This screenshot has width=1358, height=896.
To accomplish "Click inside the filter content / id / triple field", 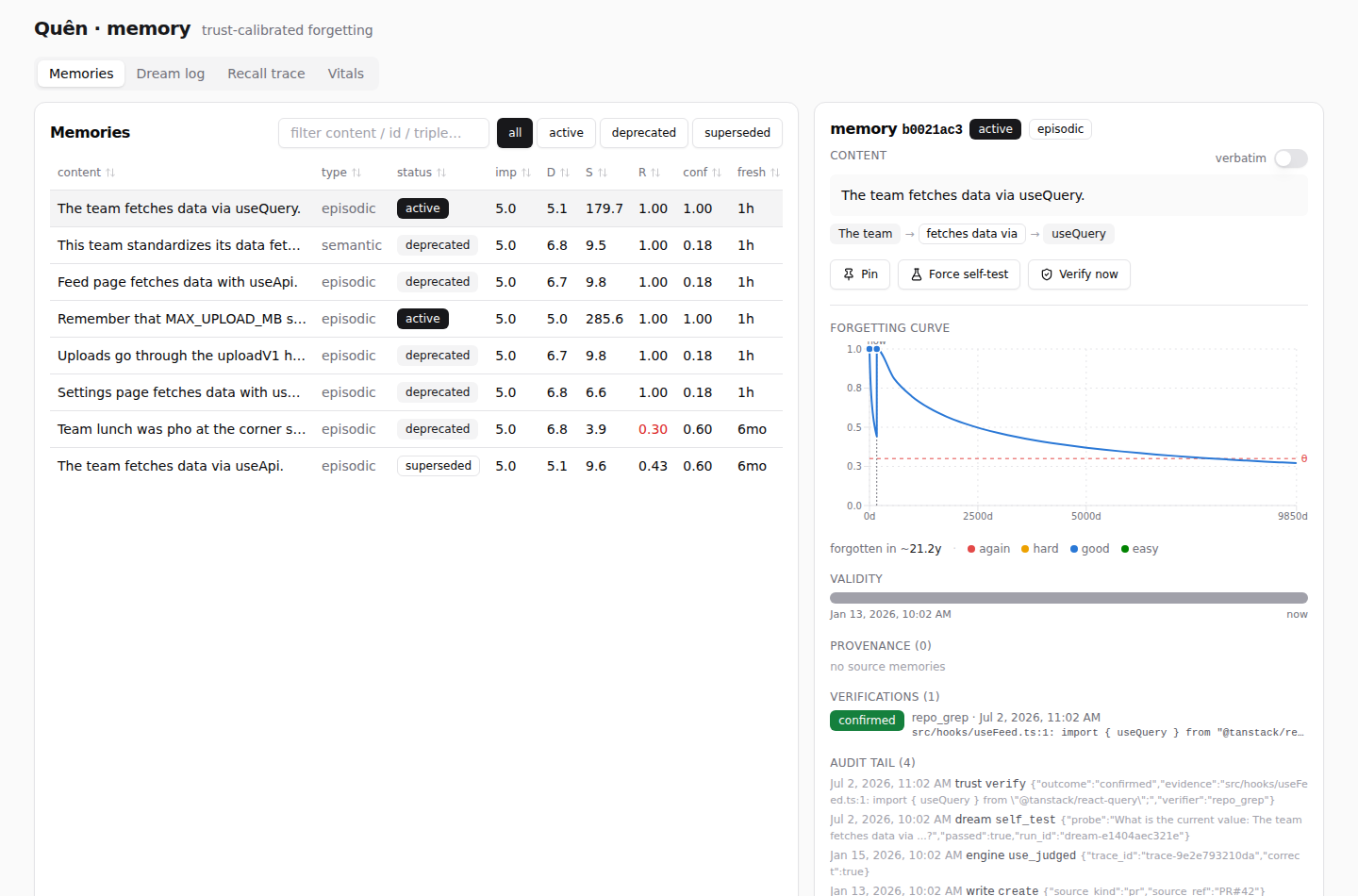I will pos(384,133).
